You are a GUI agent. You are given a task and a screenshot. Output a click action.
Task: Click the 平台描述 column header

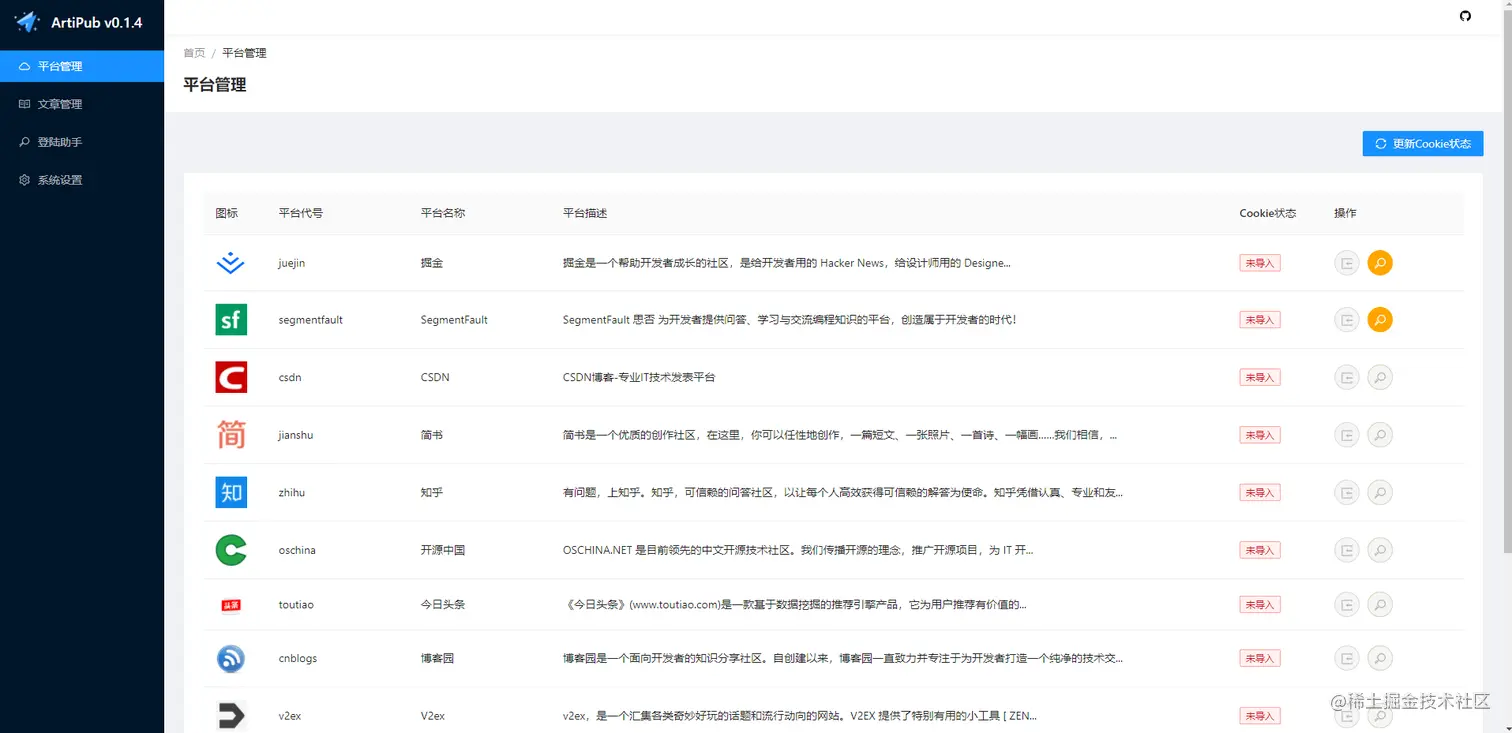coord(585,213)
